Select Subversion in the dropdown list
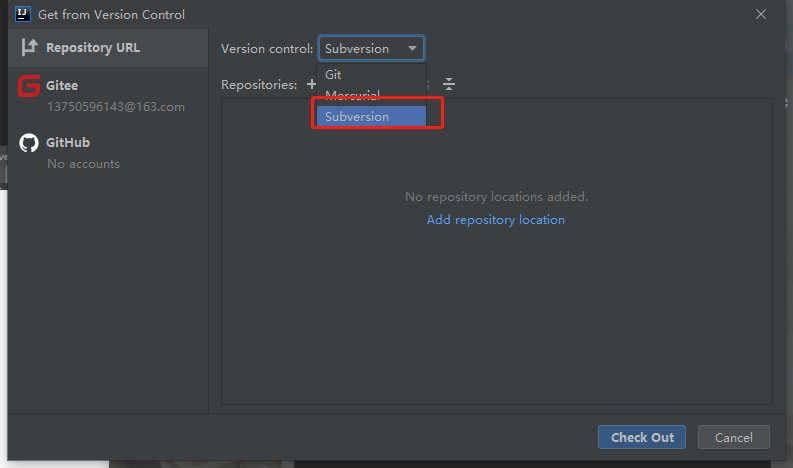793x468 pixels. (371, 116)
